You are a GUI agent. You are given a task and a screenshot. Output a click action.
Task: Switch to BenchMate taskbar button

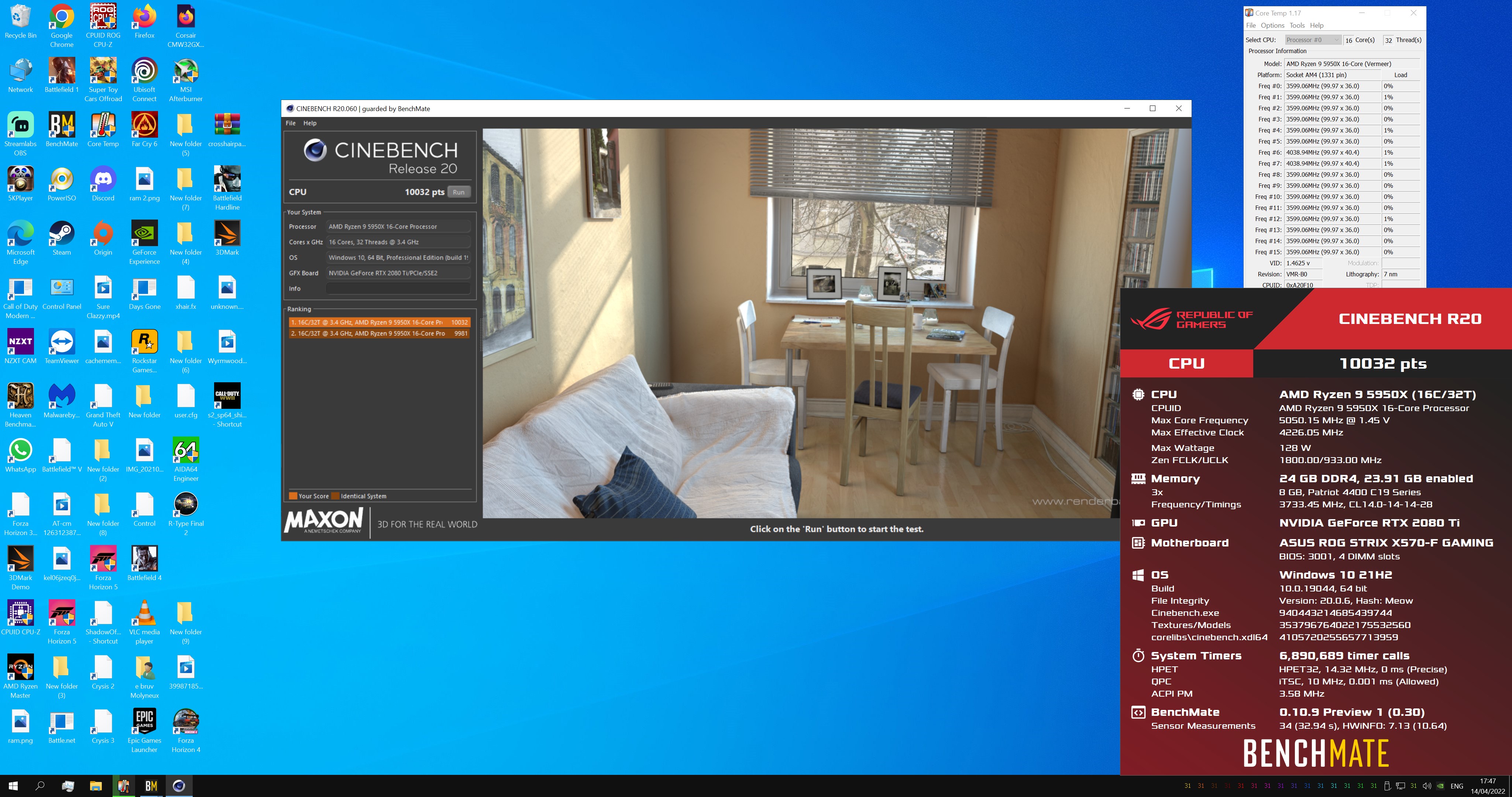tap(151, 786)
